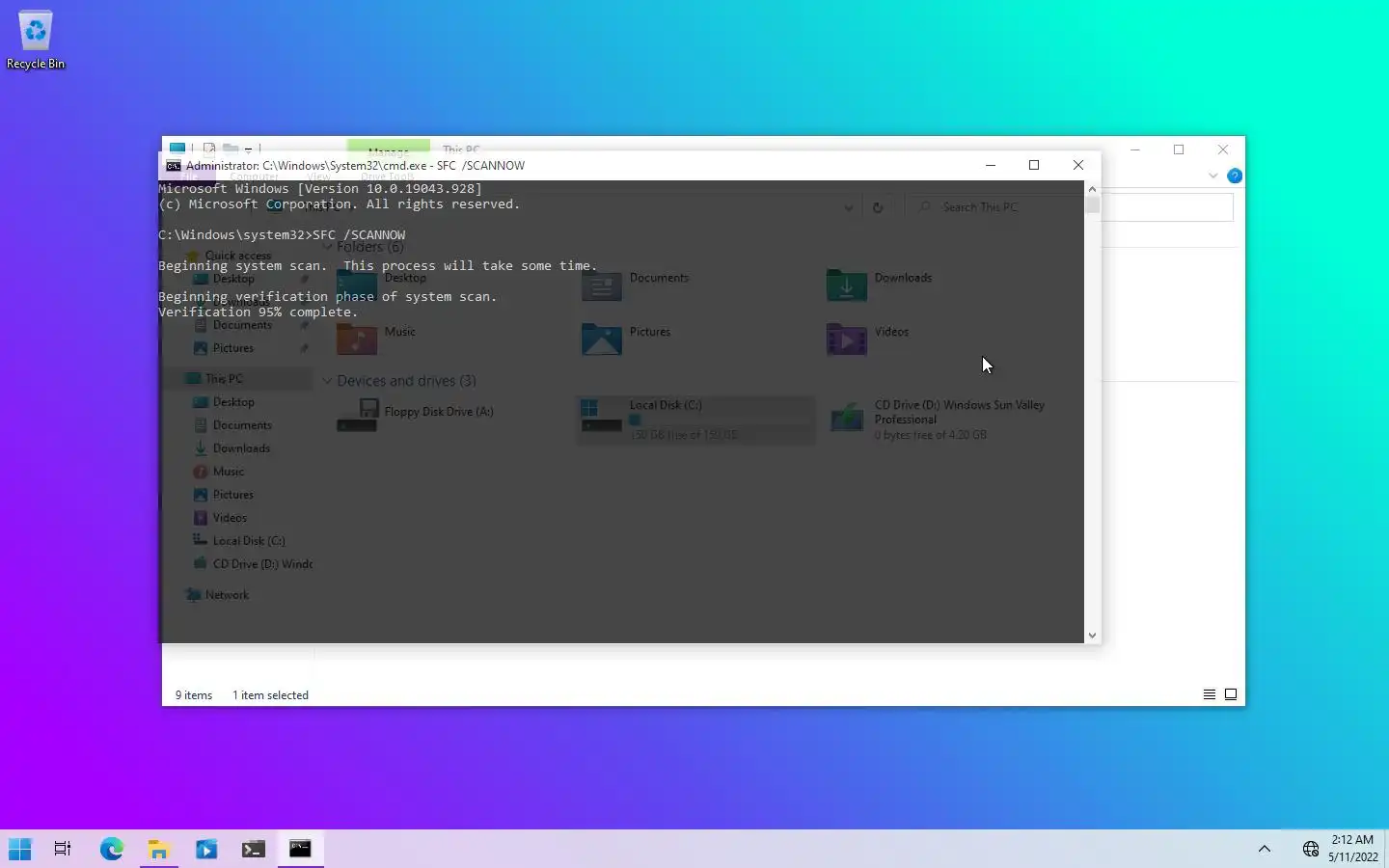Click the '(c) Microsoft Corporation' copyright line

(340, 204)
